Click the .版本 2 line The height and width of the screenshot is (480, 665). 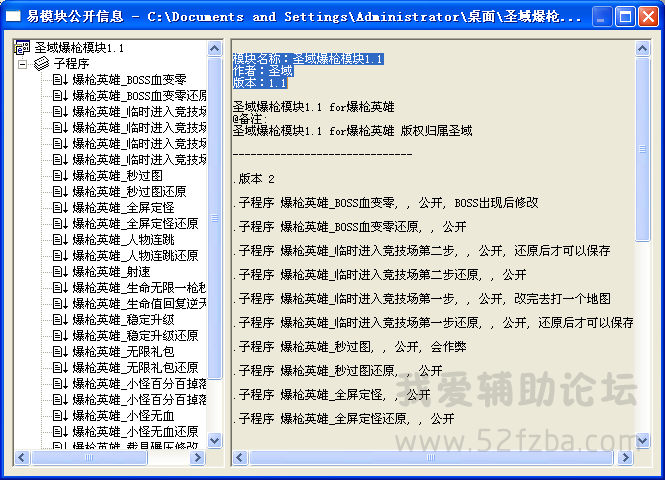coord(254,179)
